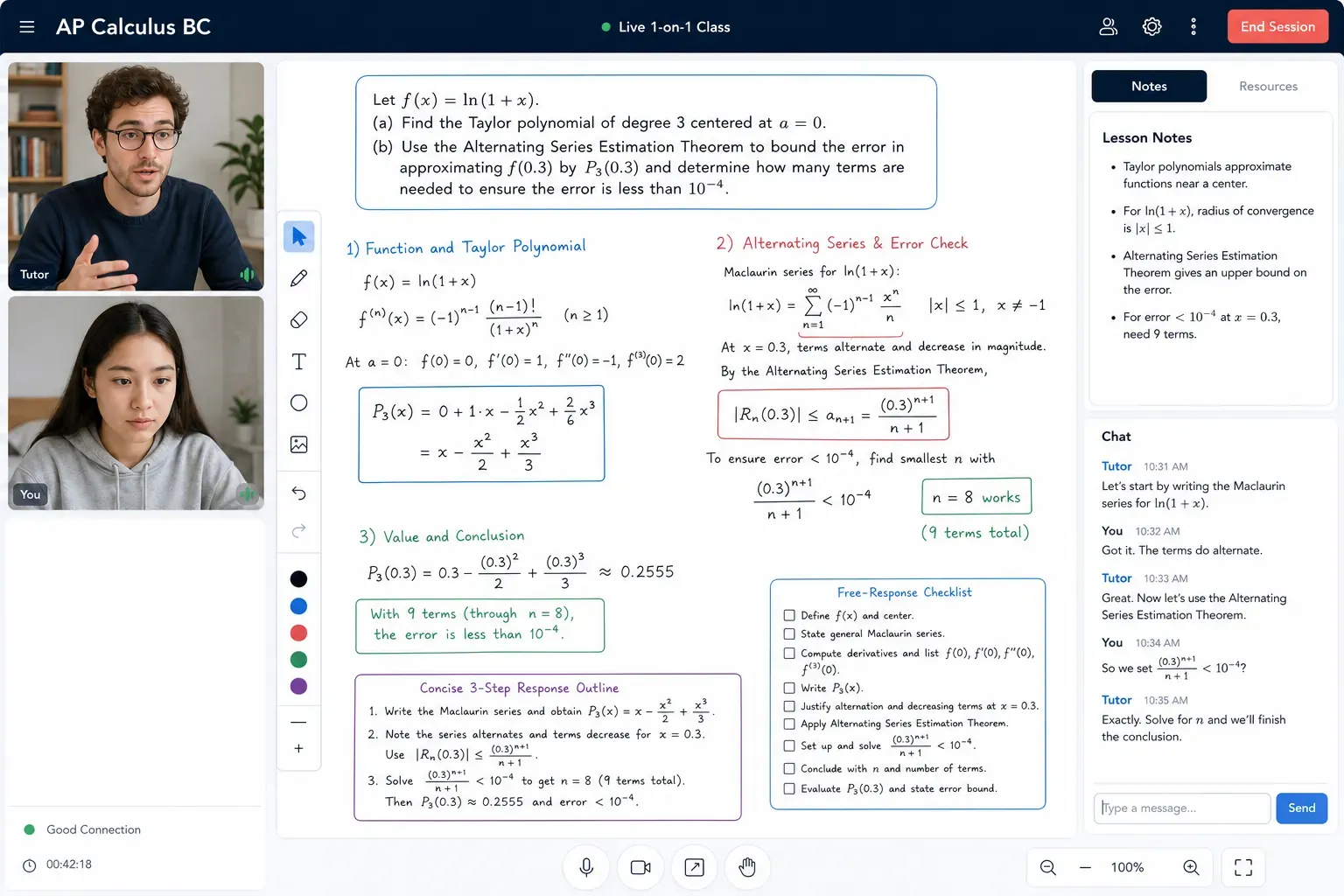1344x896 pixels.
Task: Send the chat message
Action: 1301,808
